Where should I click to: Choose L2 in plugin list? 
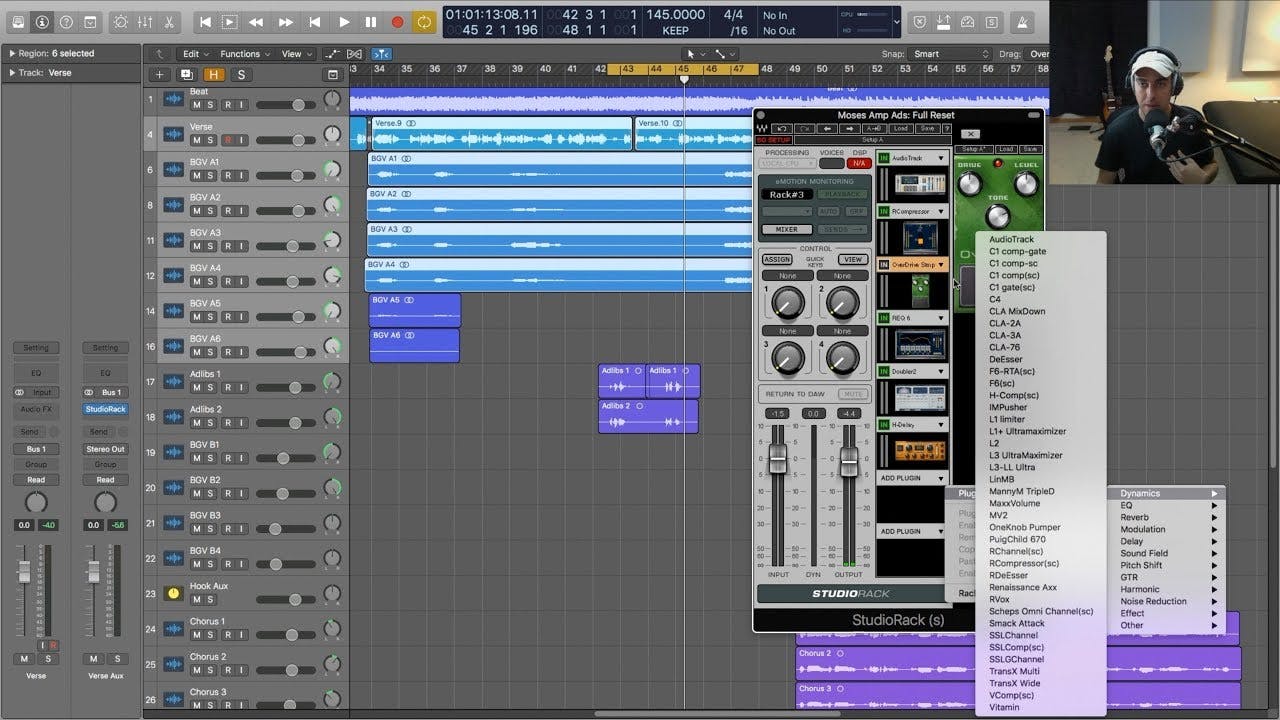pyautogui.click(x=994, y=443)
